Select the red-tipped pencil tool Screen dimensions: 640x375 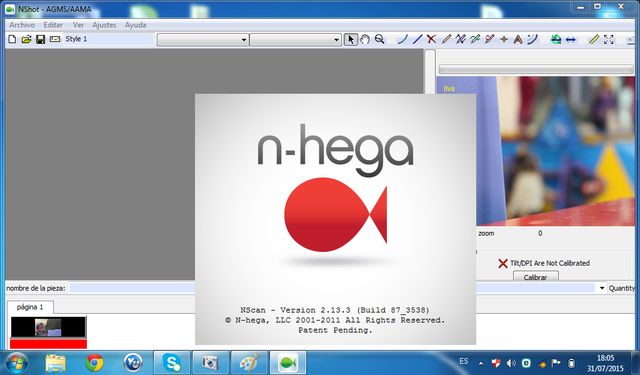[489, 39]
